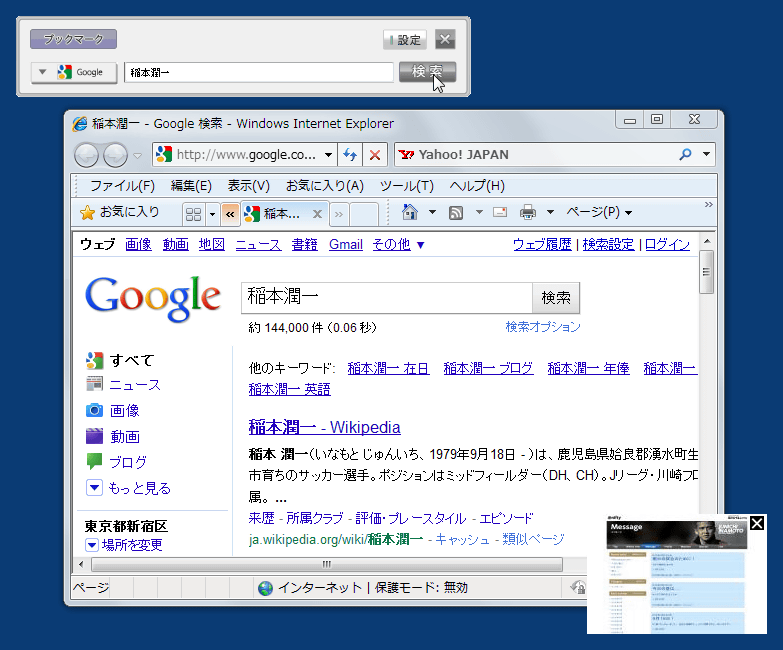Close the search widget with X button

click(445, 39)
